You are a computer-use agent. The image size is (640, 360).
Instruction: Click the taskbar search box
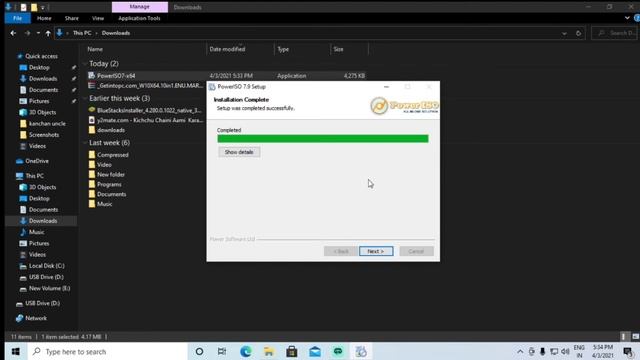(x=108, y=351)
